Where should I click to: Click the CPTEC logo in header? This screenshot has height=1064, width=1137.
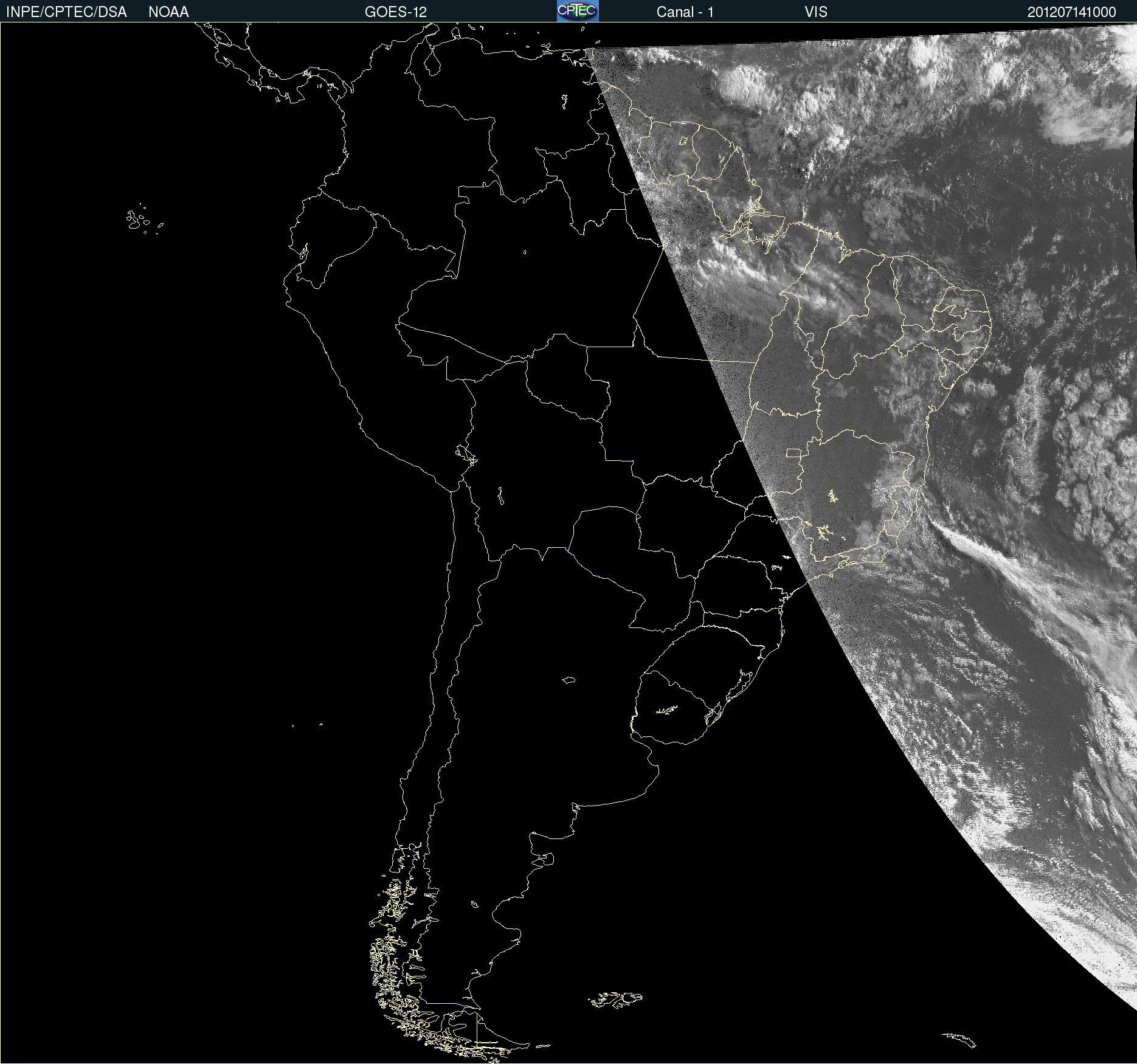[x=578, y=11]
